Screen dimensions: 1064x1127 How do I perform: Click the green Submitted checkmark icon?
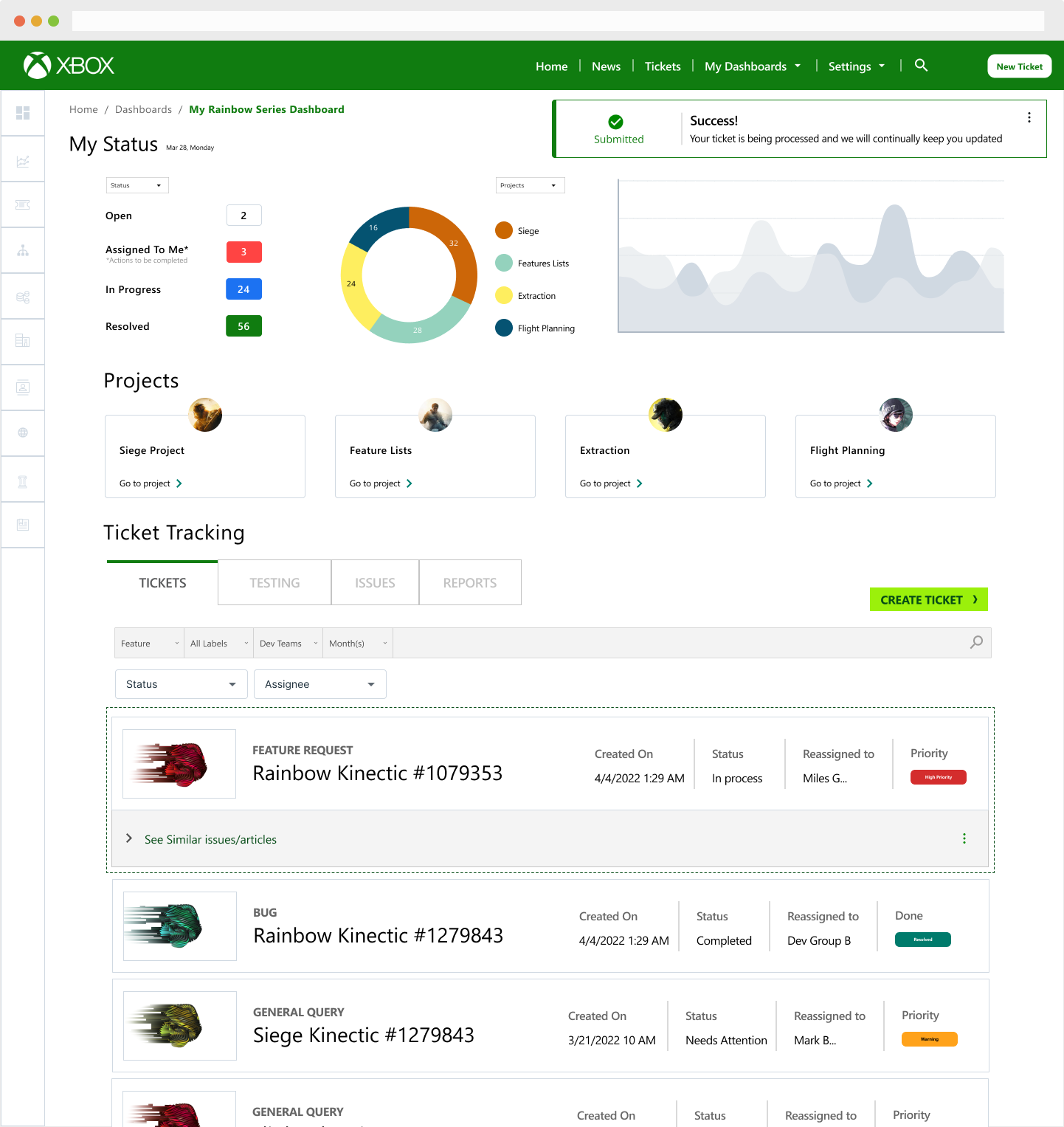pos(615,122)
